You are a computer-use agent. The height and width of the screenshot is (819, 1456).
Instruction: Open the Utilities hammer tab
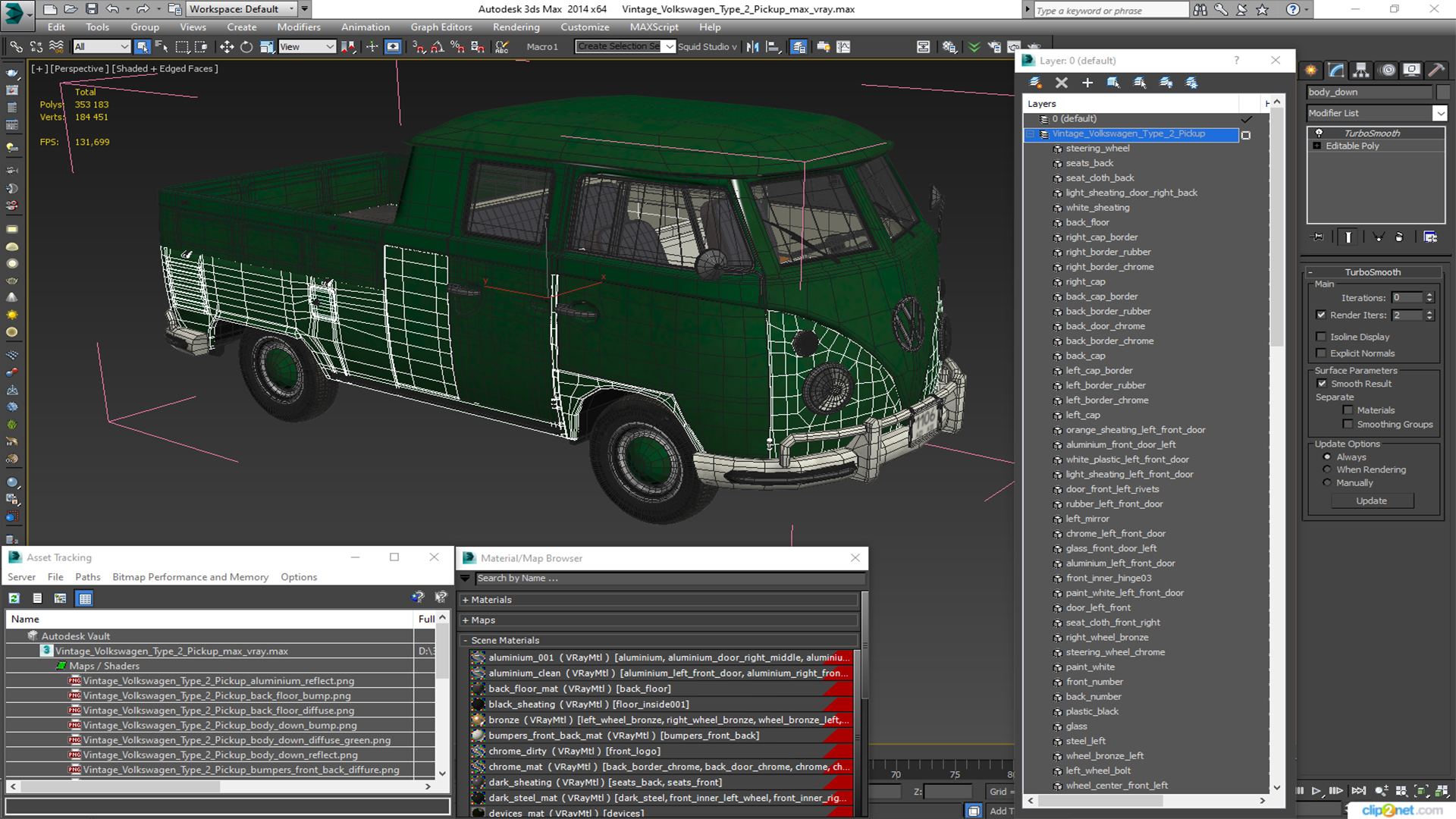pyautogui.click(x=1436, y=70)
